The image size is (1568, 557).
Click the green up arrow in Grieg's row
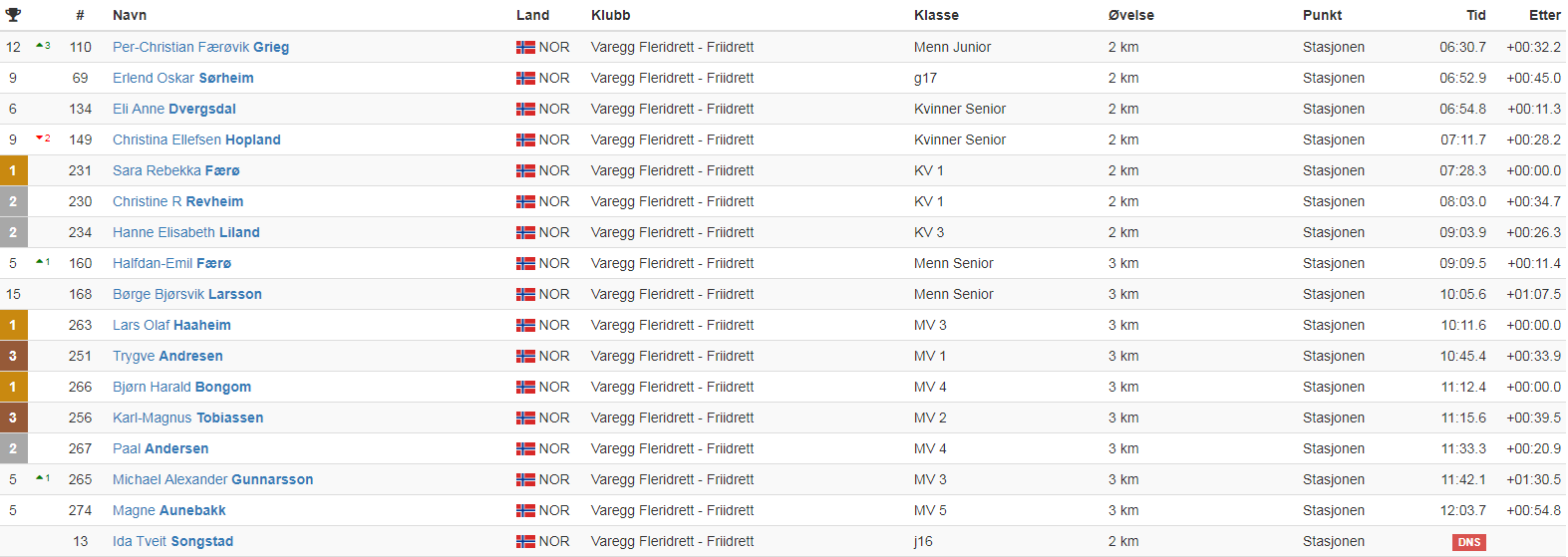(40, 46)
